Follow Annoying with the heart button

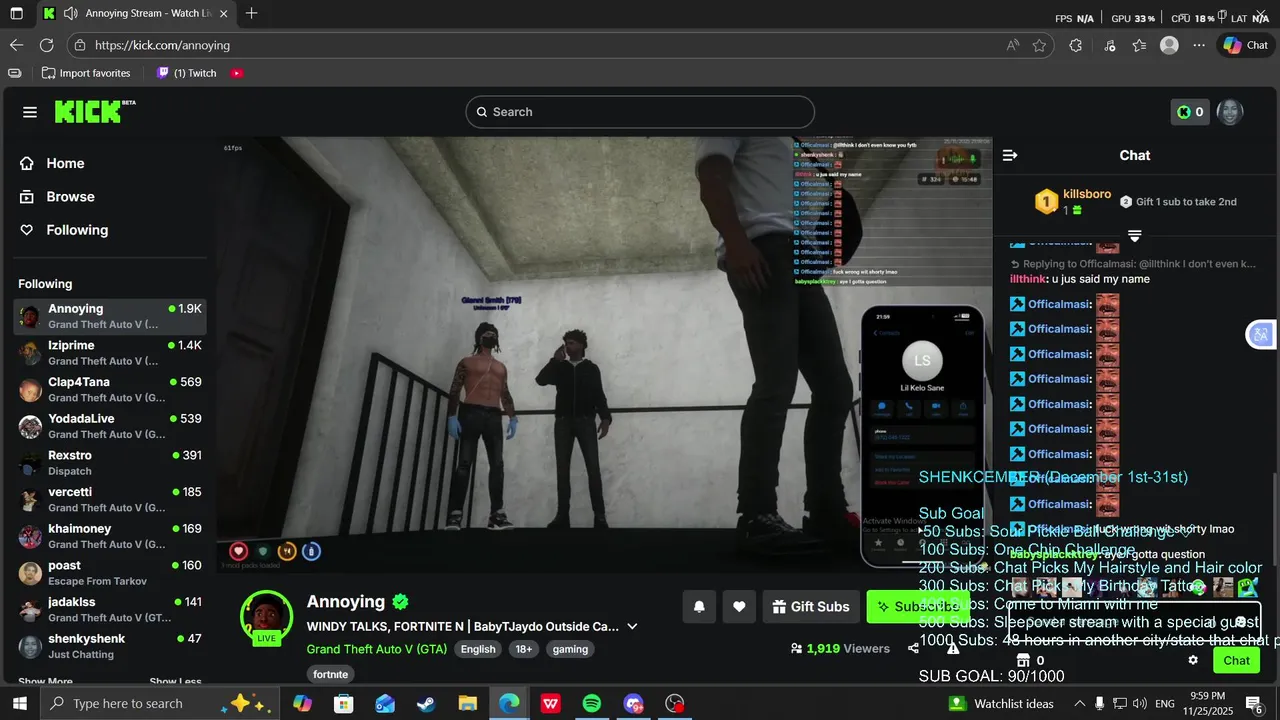pos(739,606)
